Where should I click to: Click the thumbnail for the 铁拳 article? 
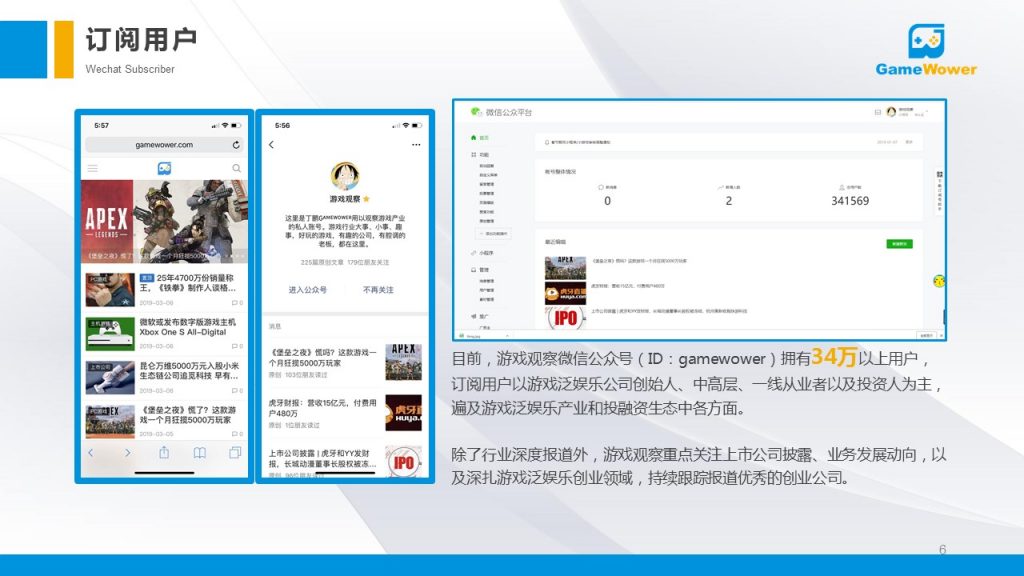(110, 290)
